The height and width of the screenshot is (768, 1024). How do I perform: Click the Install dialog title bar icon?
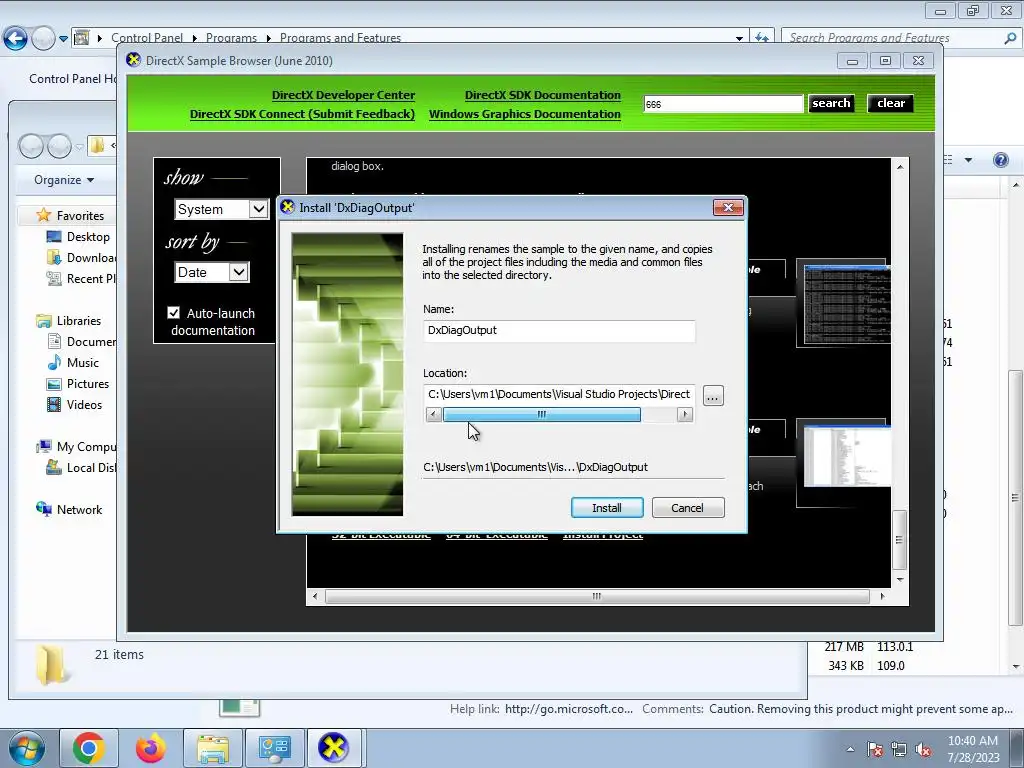pos(287,207)
